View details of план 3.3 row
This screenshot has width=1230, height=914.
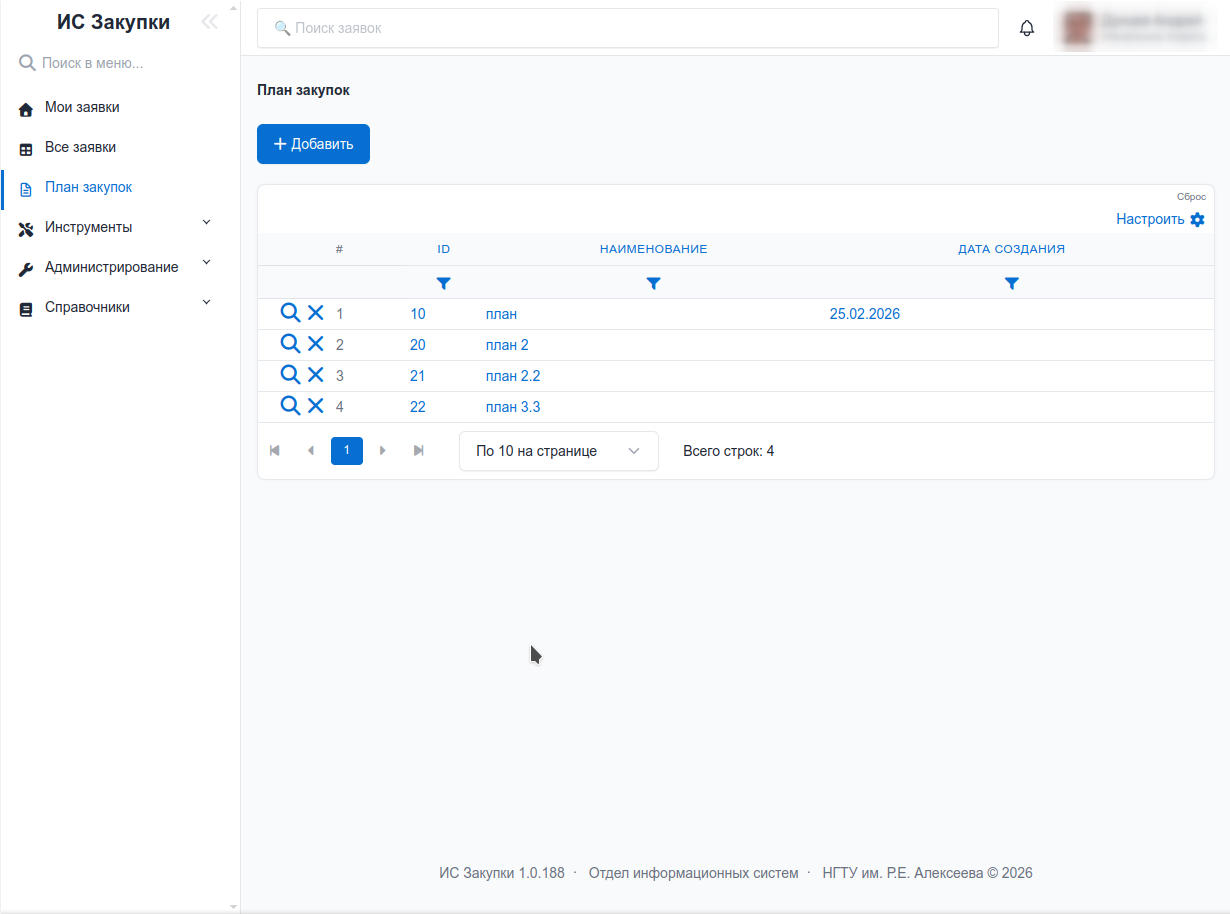290,406
